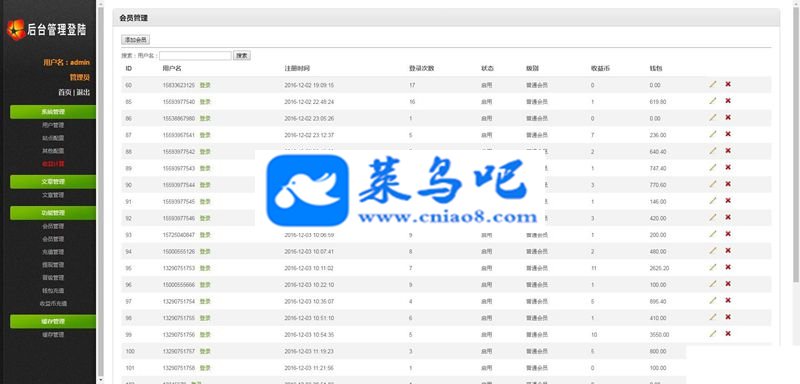Select wallet value 2626.20 in row 95
Viewport: 800px width, 384px height.
click(658, 268)
